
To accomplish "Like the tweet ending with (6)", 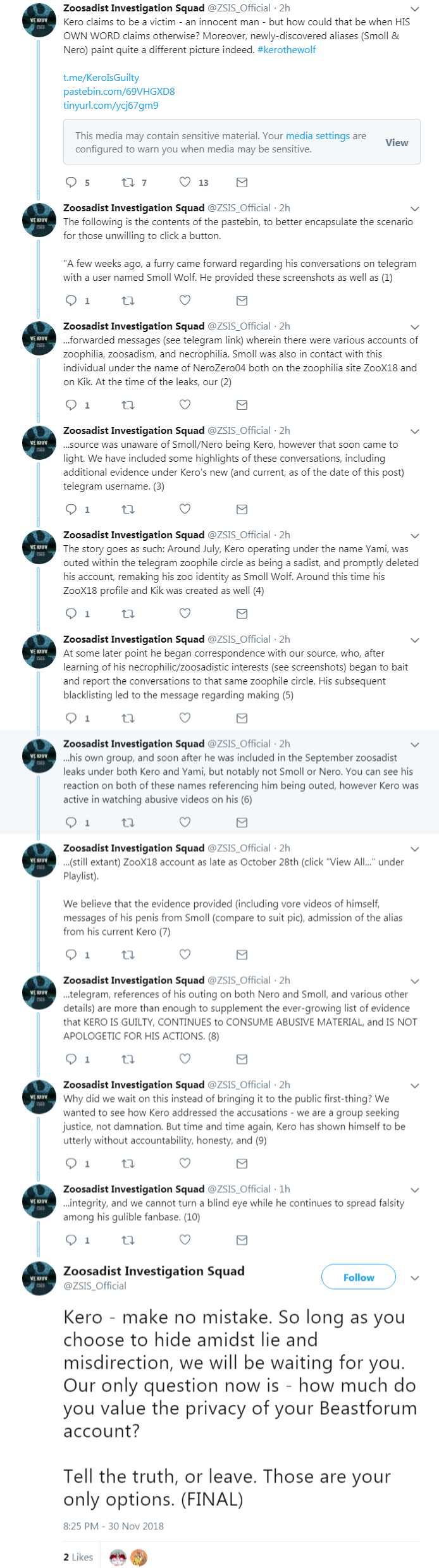I will click(185, 822).
